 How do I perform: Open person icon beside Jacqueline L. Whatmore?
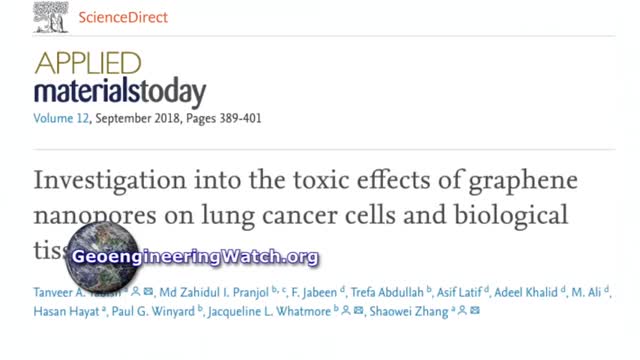click(x=346, y=311)
